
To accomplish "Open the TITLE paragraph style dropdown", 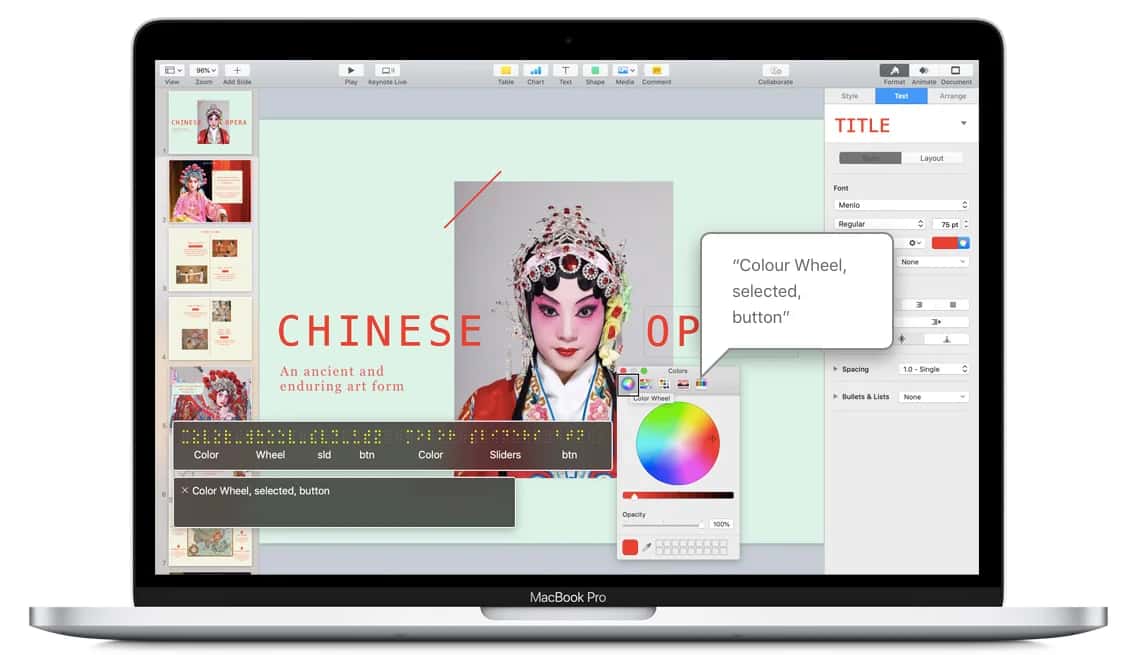I will (963, 124).
